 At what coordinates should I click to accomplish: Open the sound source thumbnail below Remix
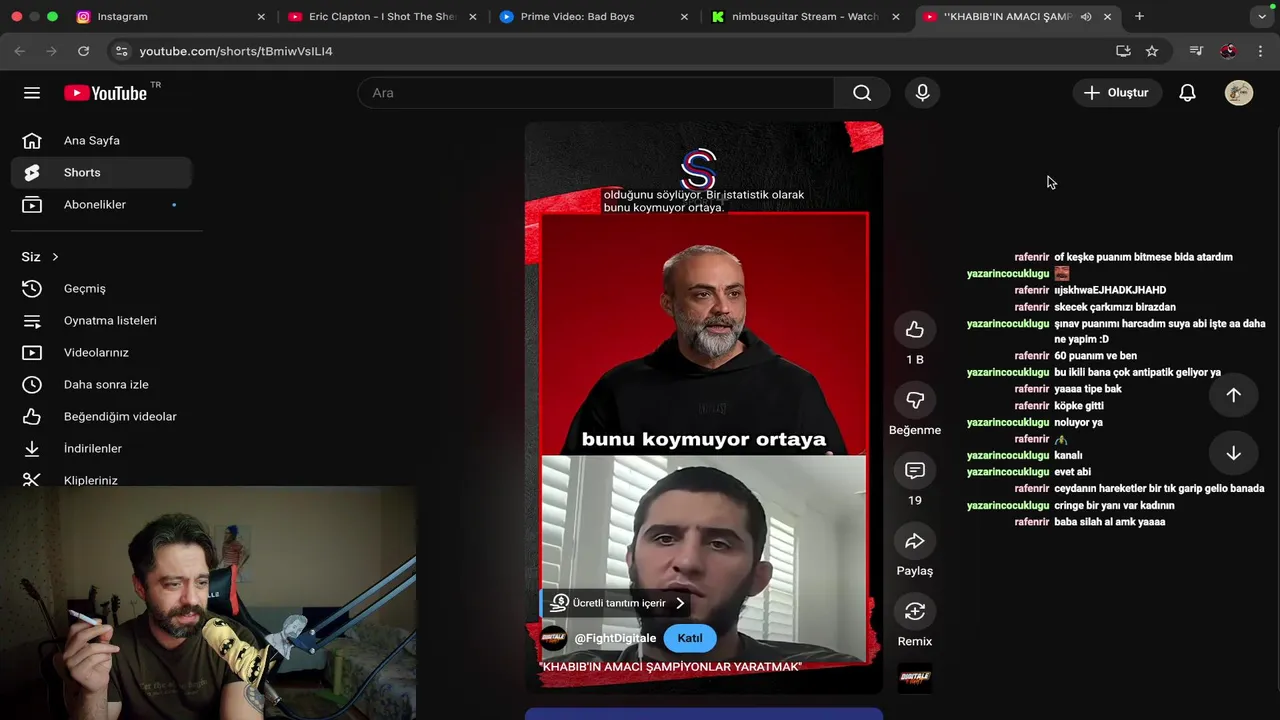coord(915,678)
